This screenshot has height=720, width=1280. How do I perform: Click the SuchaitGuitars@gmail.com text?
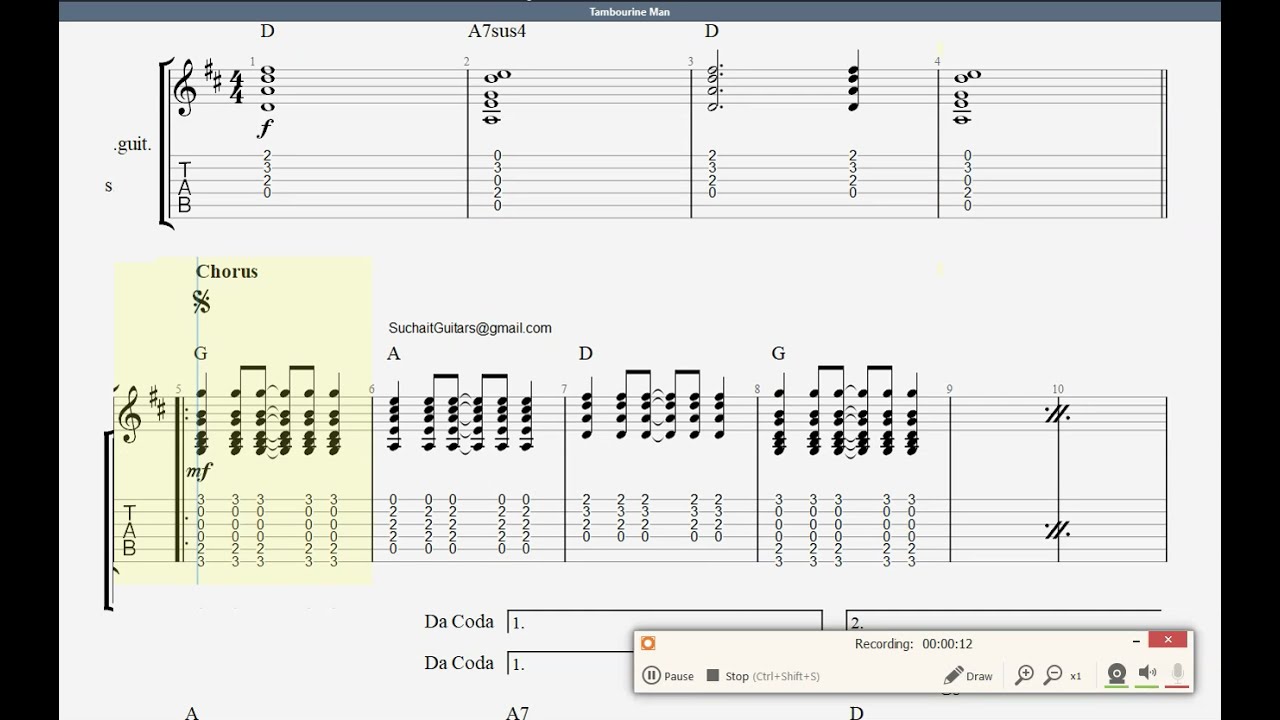point(470,328)
